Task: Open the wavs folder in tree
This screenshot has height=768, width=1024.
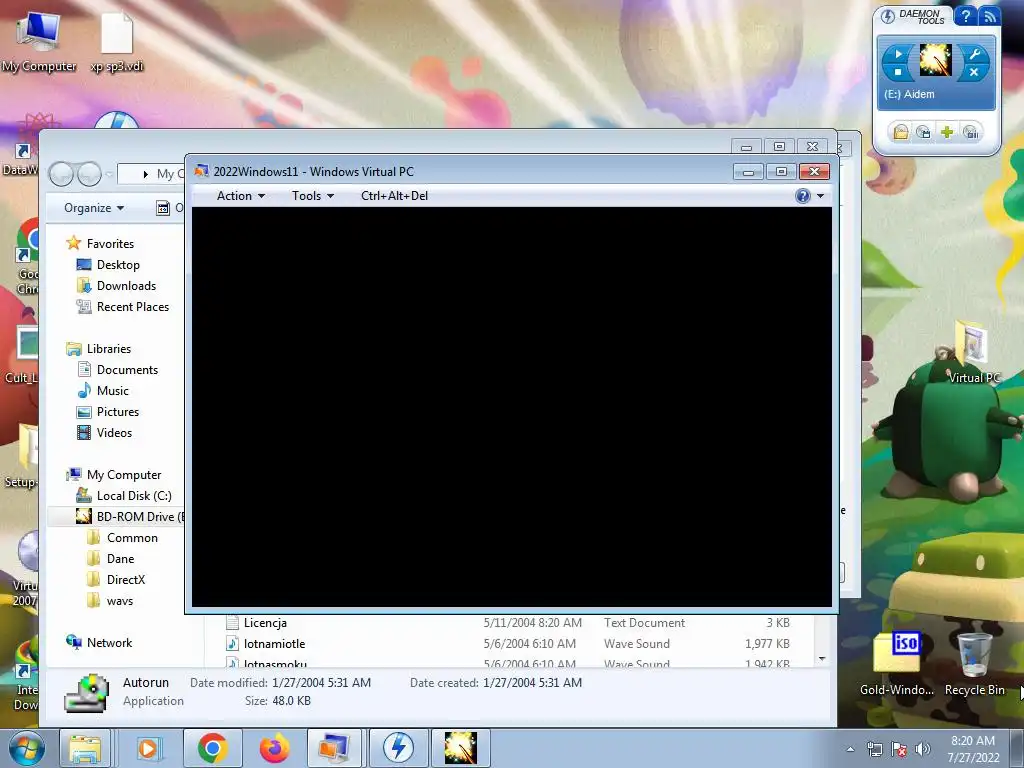Action: tap(120, 601)
